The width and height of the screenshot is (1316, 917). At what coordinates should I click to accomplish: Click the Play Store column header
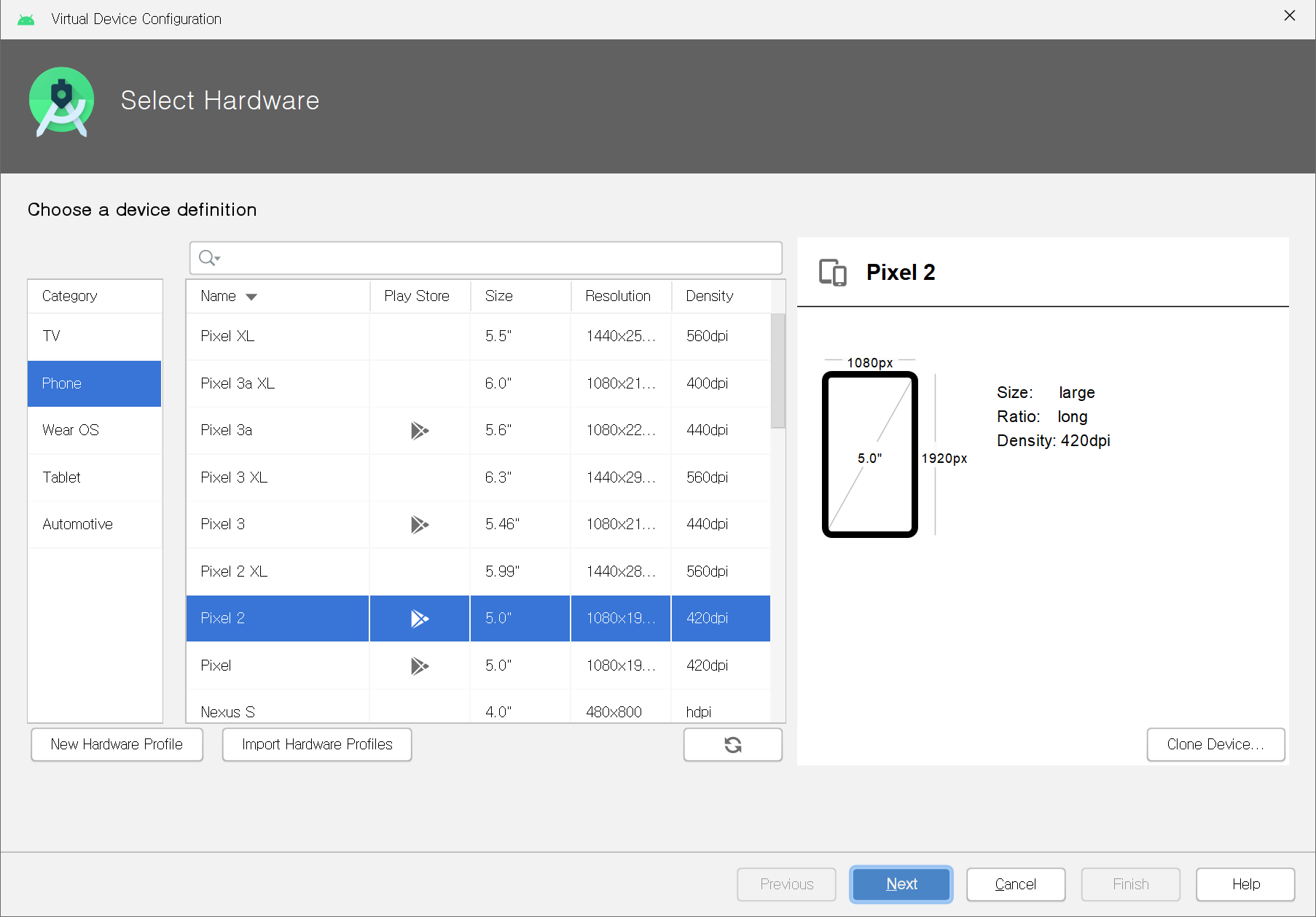[420, 296]
